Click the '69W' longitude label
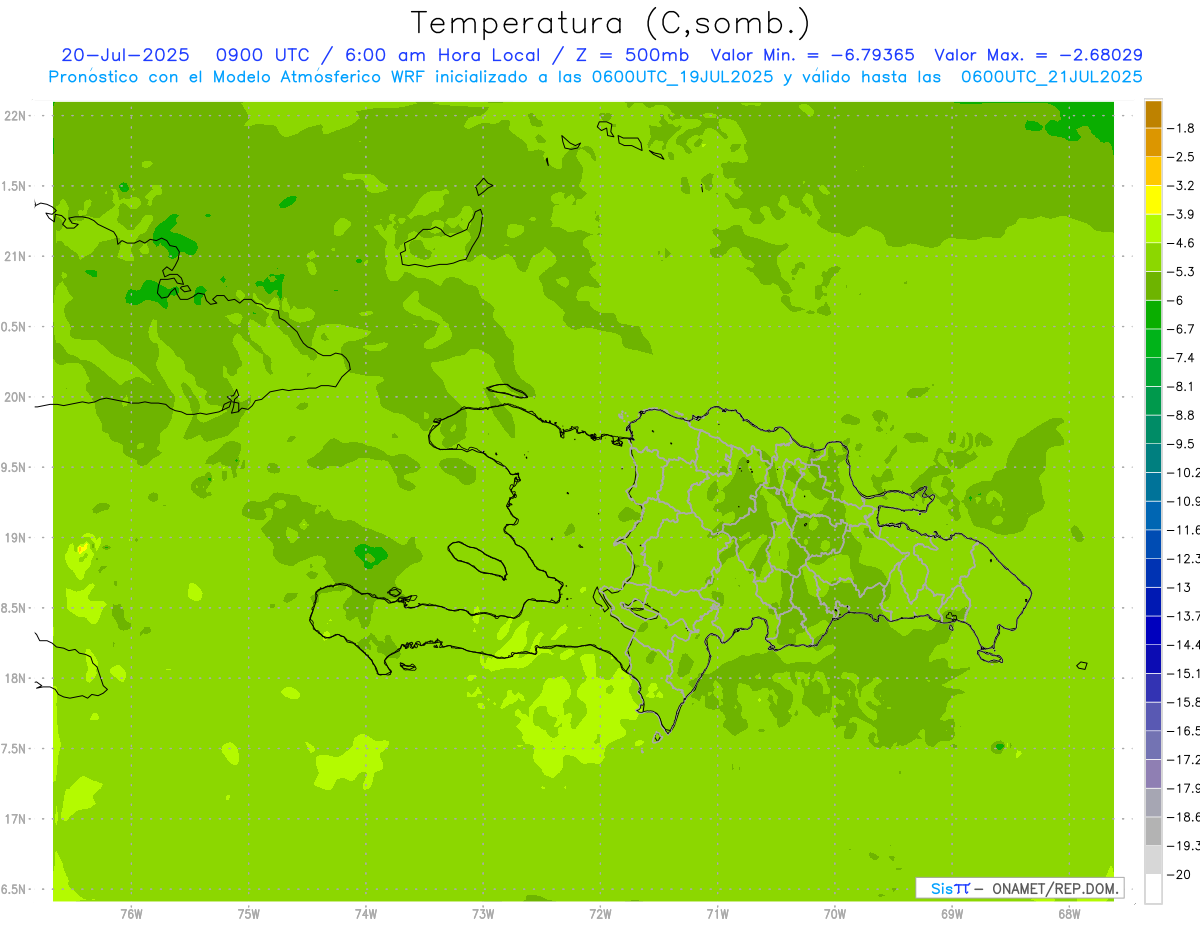Screen dimensions: 1200x927 click(952, 913)
